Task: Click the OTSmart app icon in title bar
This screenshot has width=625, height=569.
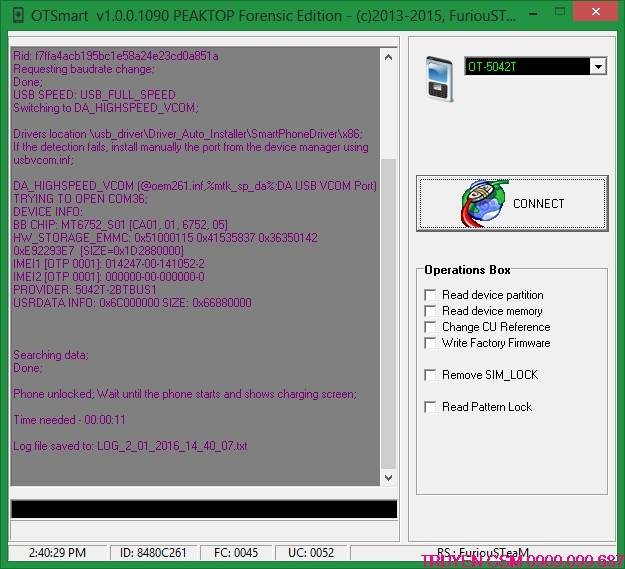Action: point(18,16)
